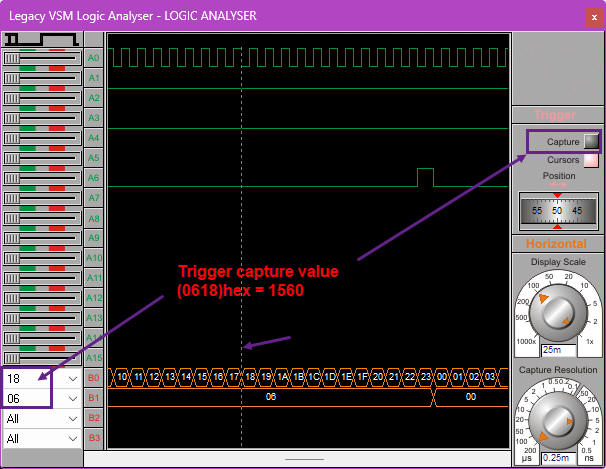The height and width of the screenshot is (469, 606).
Task: Click the A1 trigger condition slider
Action: 42,78
